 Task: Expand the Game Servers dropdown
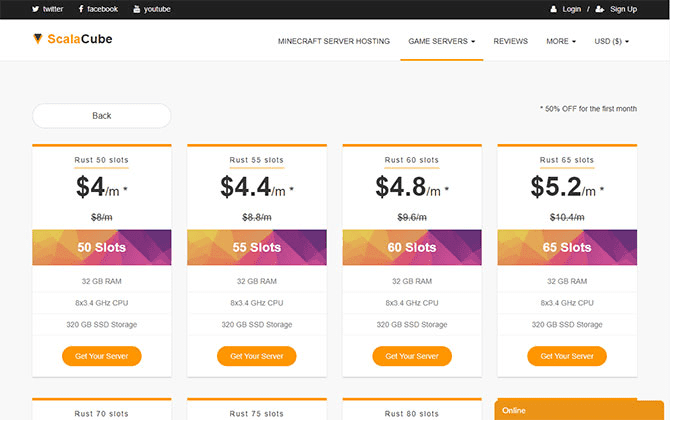(x=441, y=41)
